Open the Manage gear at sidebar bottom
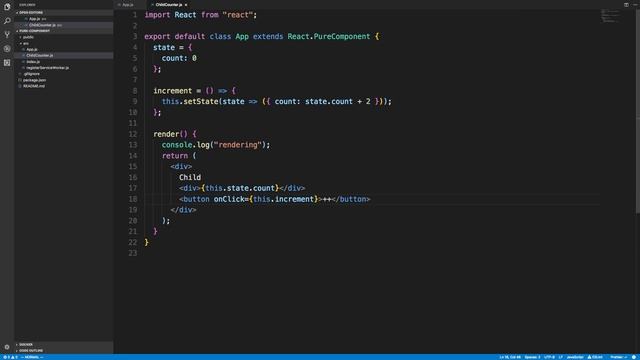This screenshot has height=360, width=640. 7,347
